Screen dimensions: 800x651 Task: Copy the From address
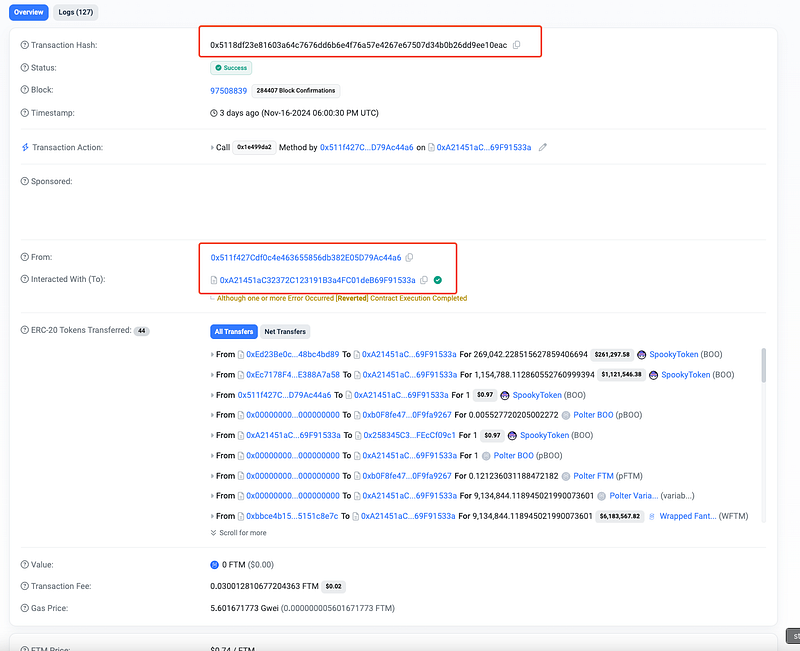click(410, 258)
